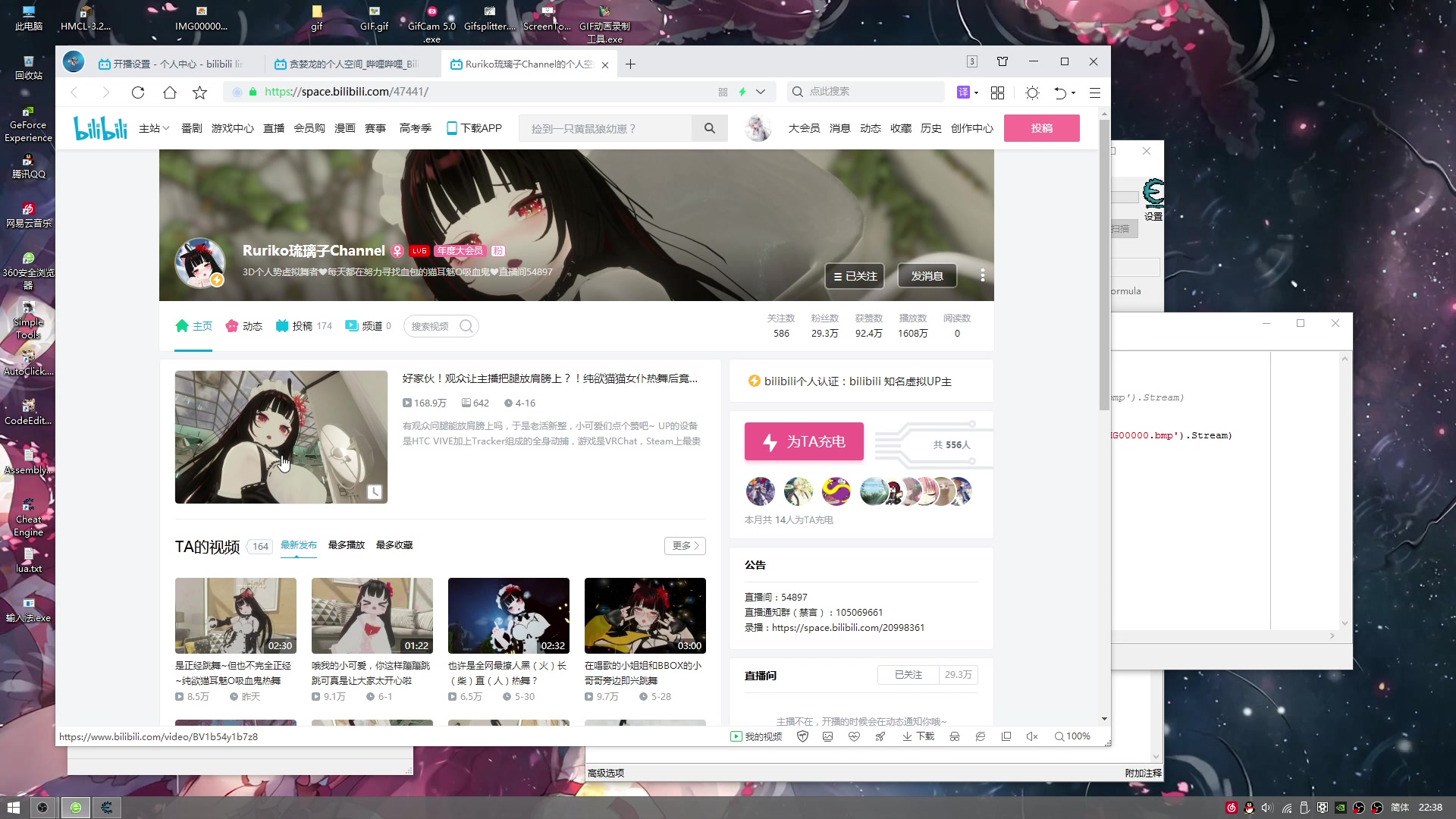Open the extensions grid icon in the toolbar
The image size is (1456, 819).
tap(997, 93)
